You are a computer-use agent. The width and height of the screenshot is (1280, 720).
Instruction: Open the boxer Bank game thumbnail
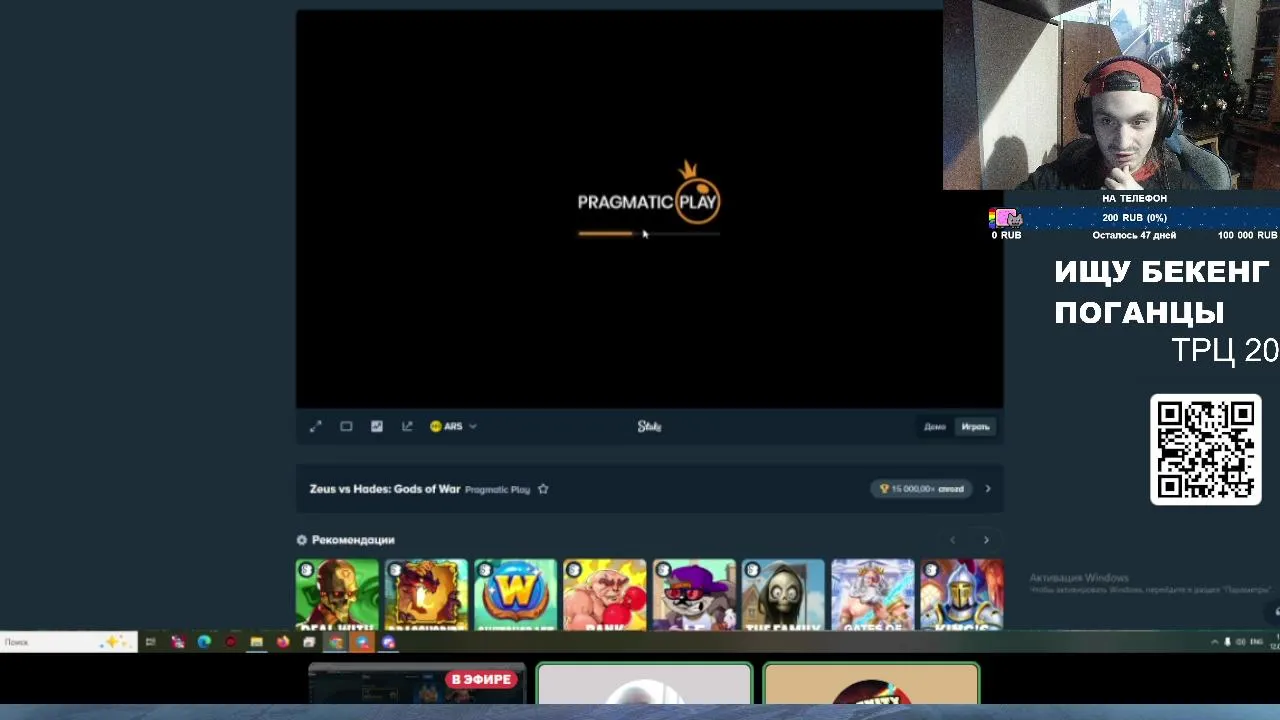tap(605, 595)
